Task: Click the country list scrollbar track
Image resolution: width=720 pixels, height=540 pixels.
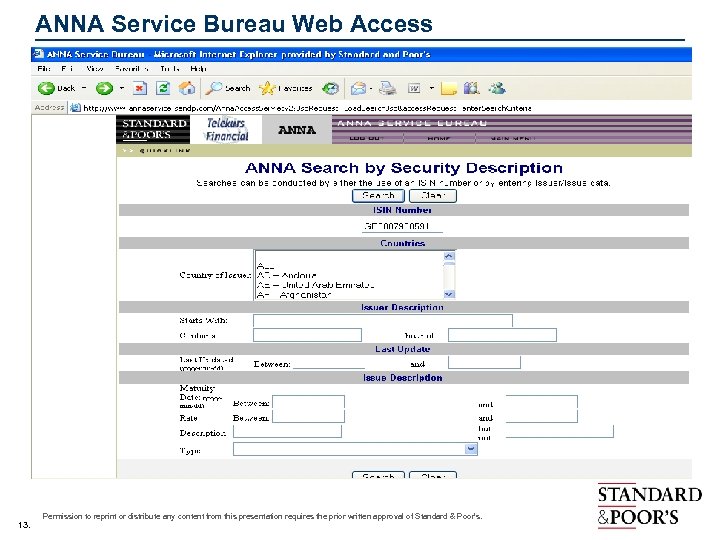Action: click(449, 275)
